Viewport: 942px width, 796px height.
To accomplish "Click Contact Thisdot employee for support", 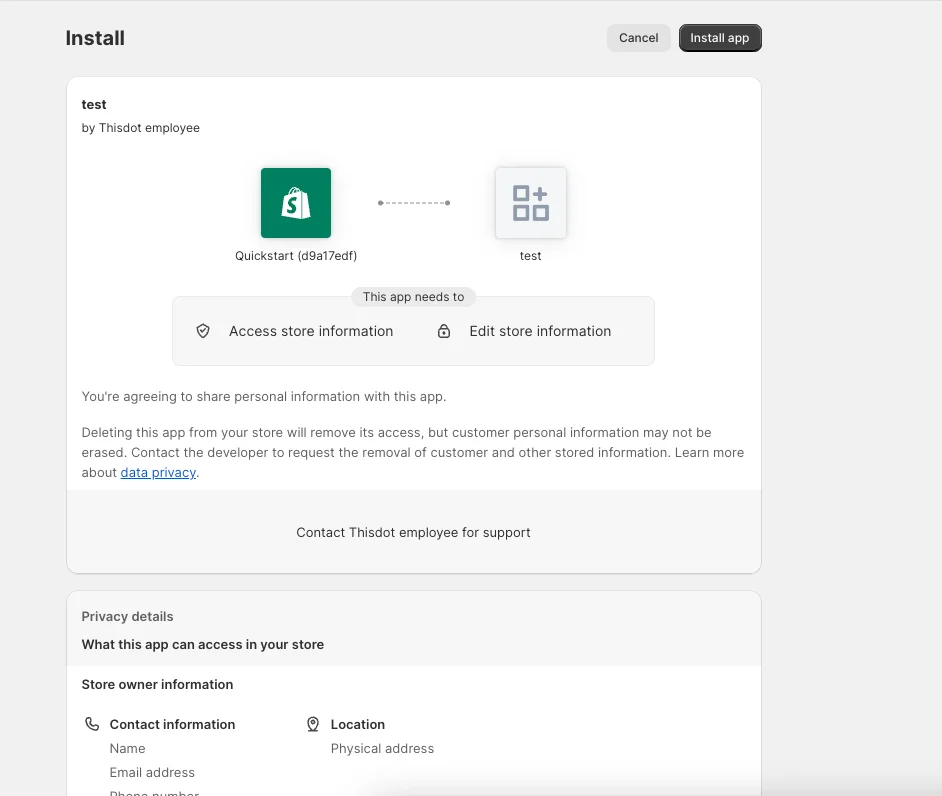I will tap(413, 532).
